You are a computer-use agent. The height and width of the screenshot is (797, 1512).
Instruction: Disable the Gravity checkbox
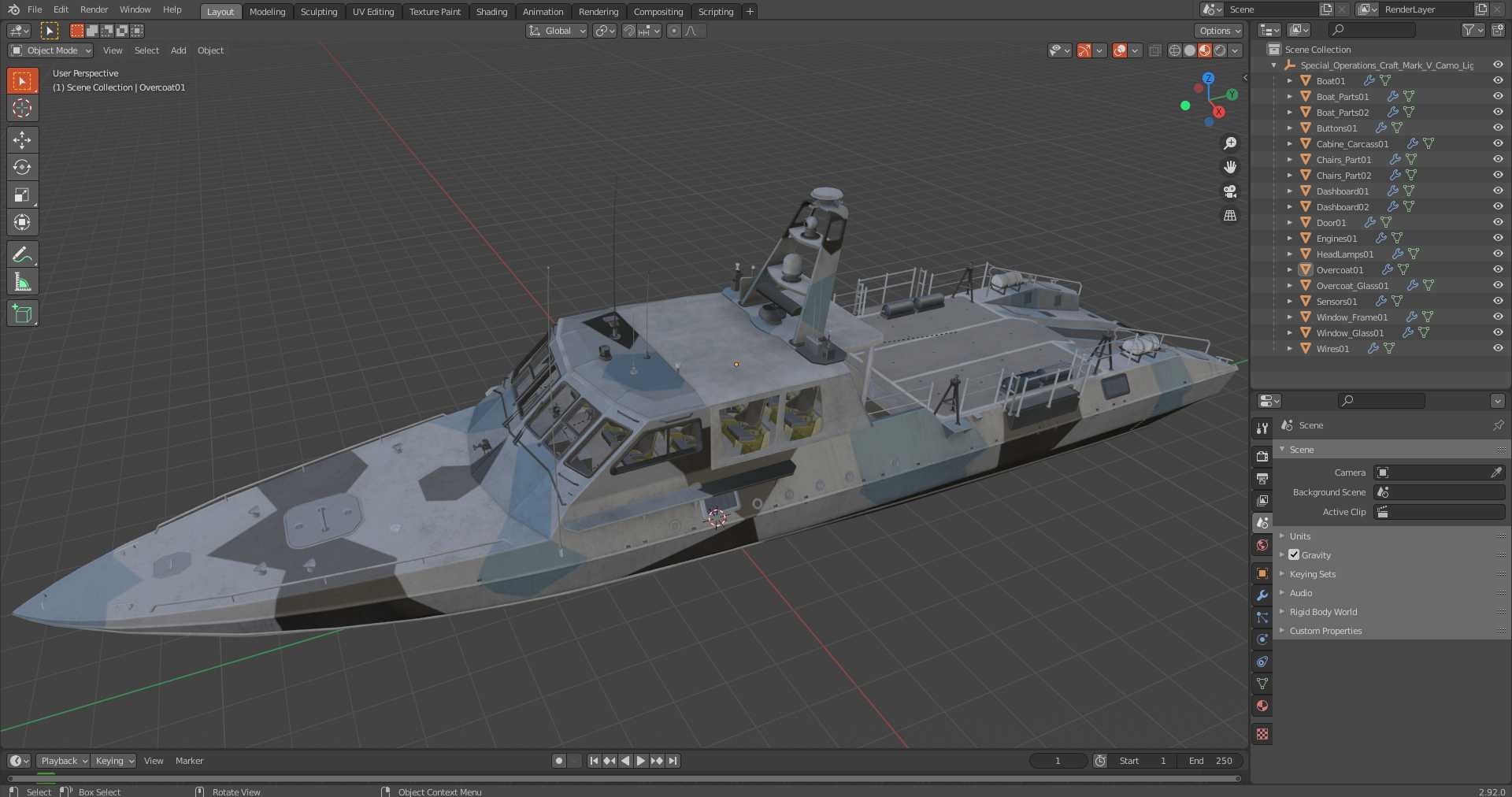pyautogui.click(x=1294, y=554)
